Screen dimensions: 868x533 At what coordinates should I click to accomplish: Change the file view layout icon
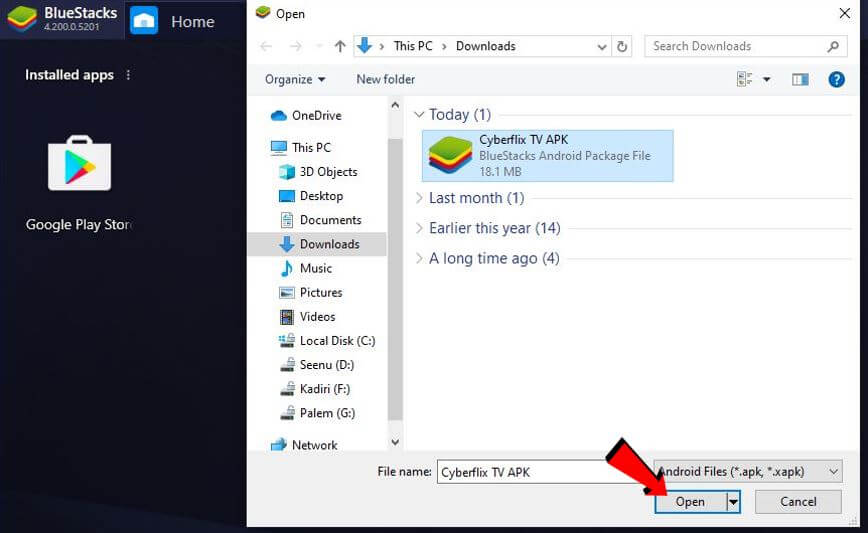tap(744, 79)
